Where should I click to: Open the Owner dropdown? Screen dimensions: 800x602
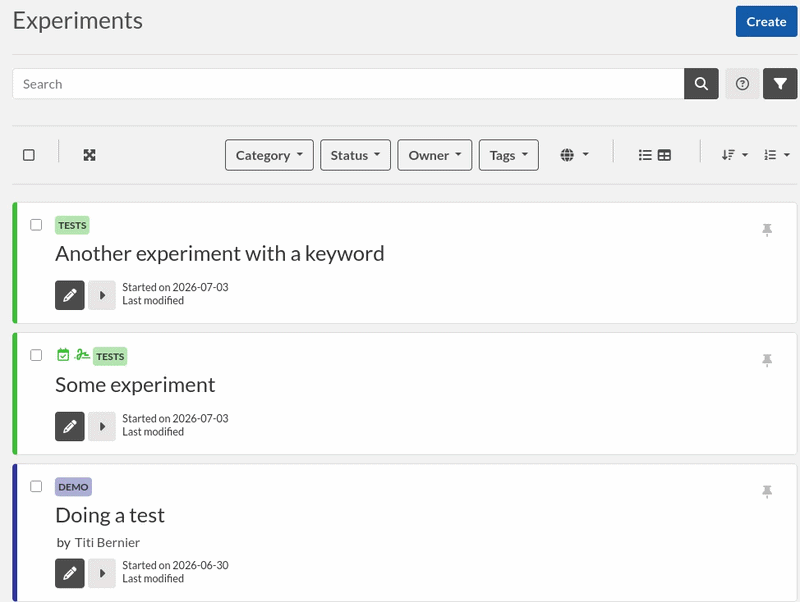click(x=435, y=155)
